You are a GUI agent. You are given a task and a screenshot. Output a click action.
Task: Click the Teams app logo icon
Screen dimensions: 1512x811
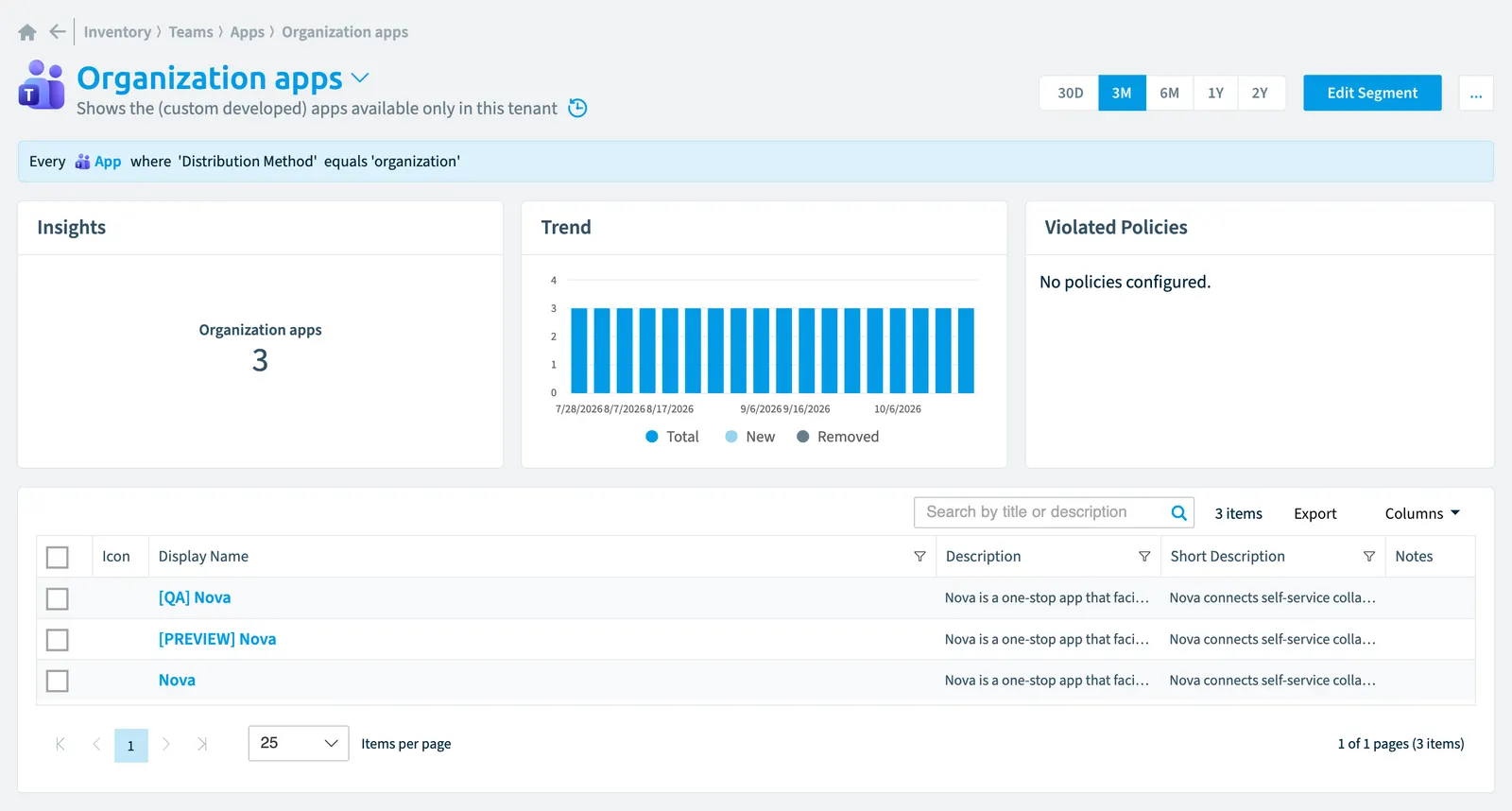[x=42, y=85]
